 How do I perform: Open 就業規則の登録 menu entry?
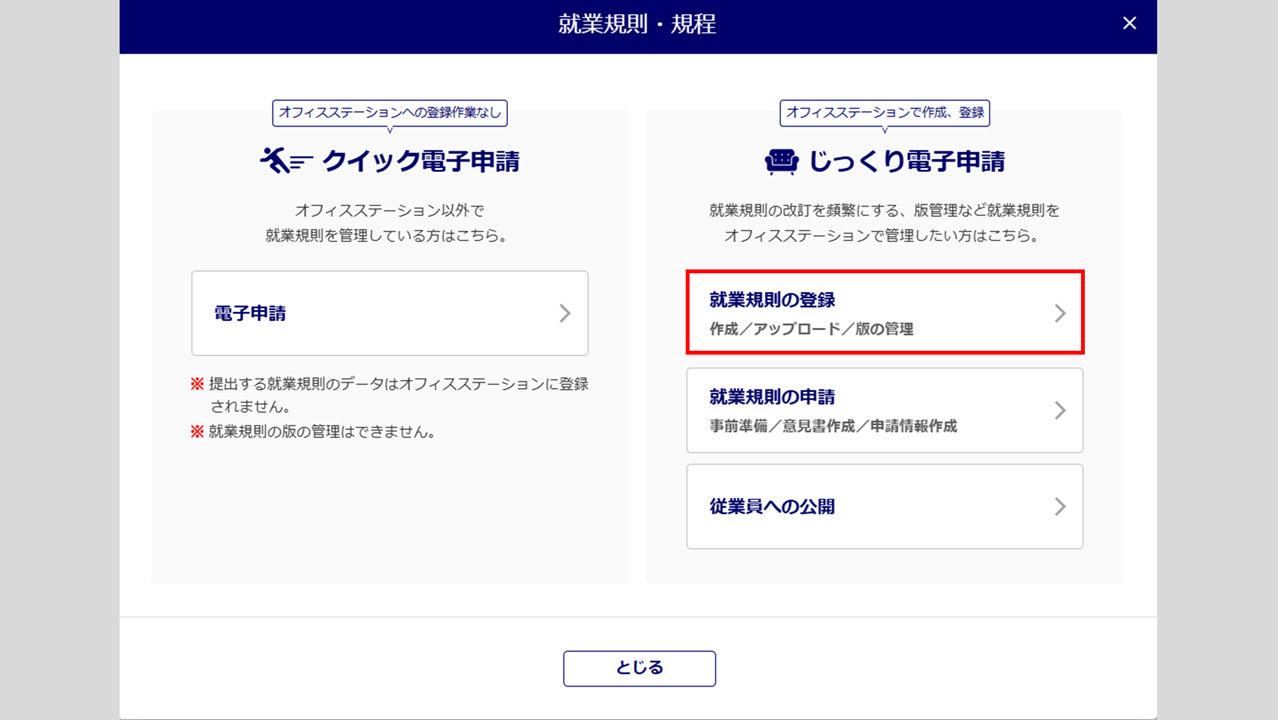click(x=885, y=313)
